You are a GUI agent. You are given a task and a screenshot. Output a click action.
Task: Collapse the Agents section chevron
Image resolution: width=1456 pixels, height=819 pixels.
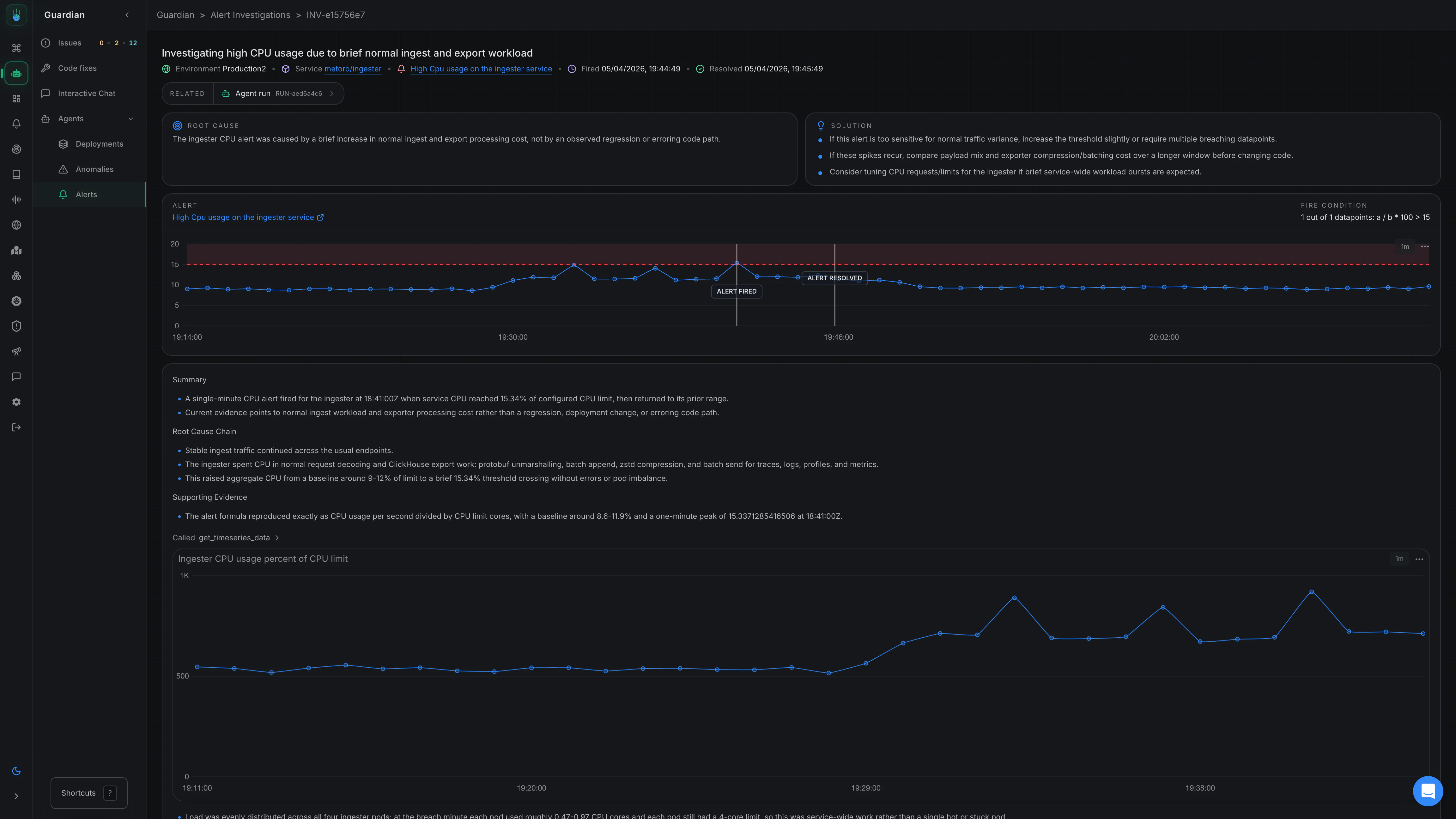click(x=131, y=119)
